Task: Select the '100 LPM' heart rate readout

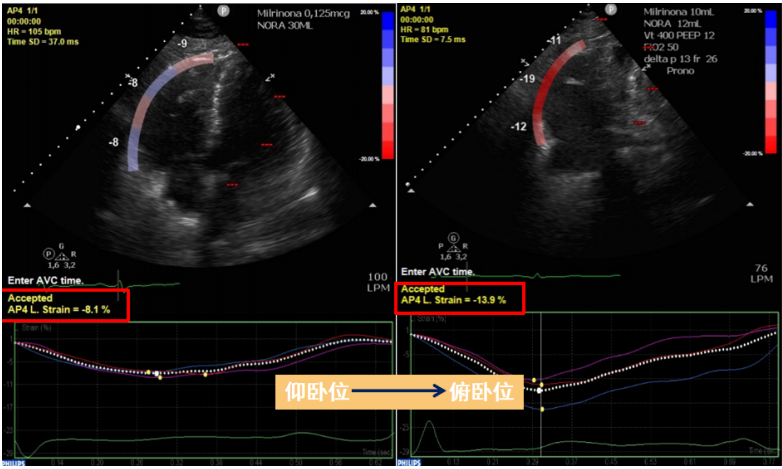Action: pyautogui.click(x=378, y=282)
